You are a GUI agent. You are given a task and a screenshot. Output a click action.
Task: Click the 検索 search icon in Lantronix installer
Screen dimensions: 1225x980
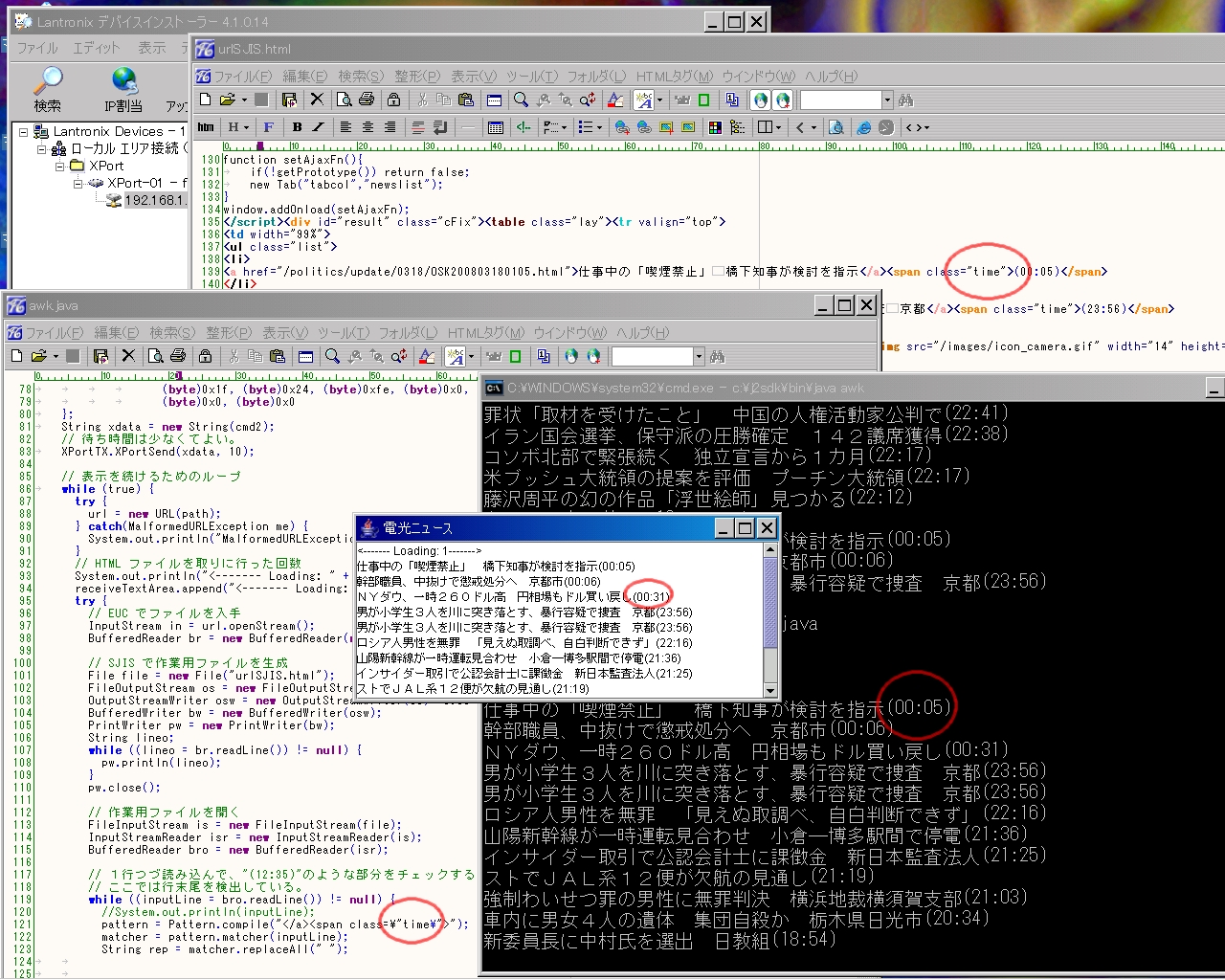pyautogui.click(x=47, y=80)
